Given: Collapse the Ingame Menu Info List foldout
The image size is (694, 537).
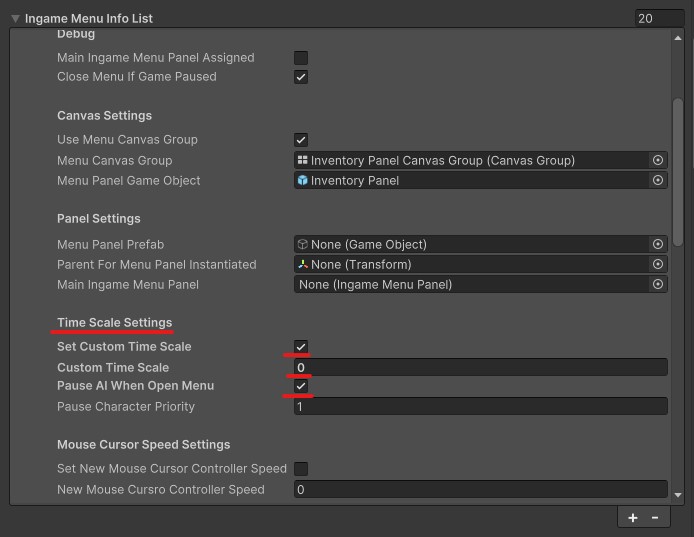Looking at the screenshot, I should pyautogui.click(x=15, y=18).
